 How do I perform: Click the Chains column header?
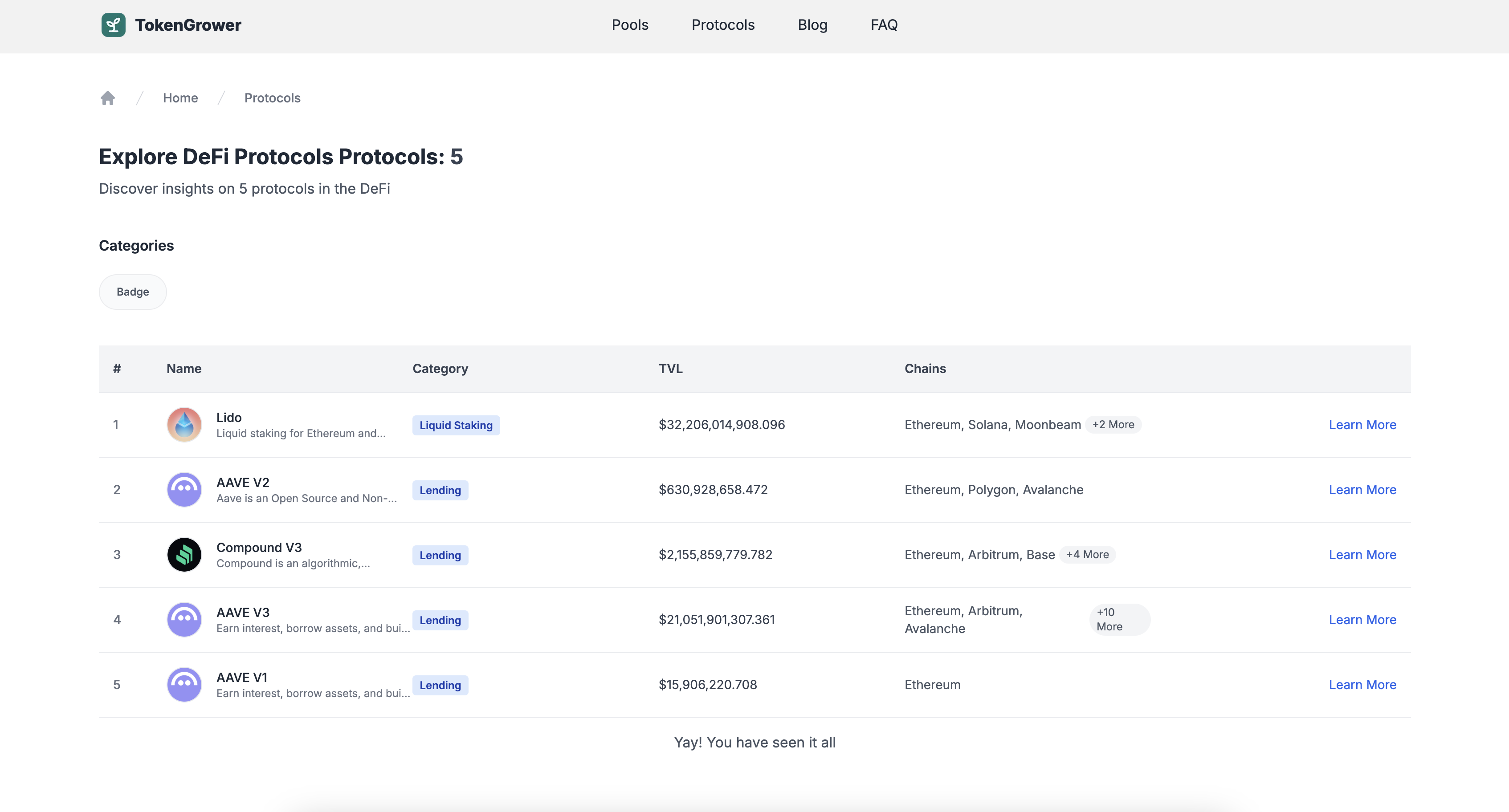pos(925,368)
